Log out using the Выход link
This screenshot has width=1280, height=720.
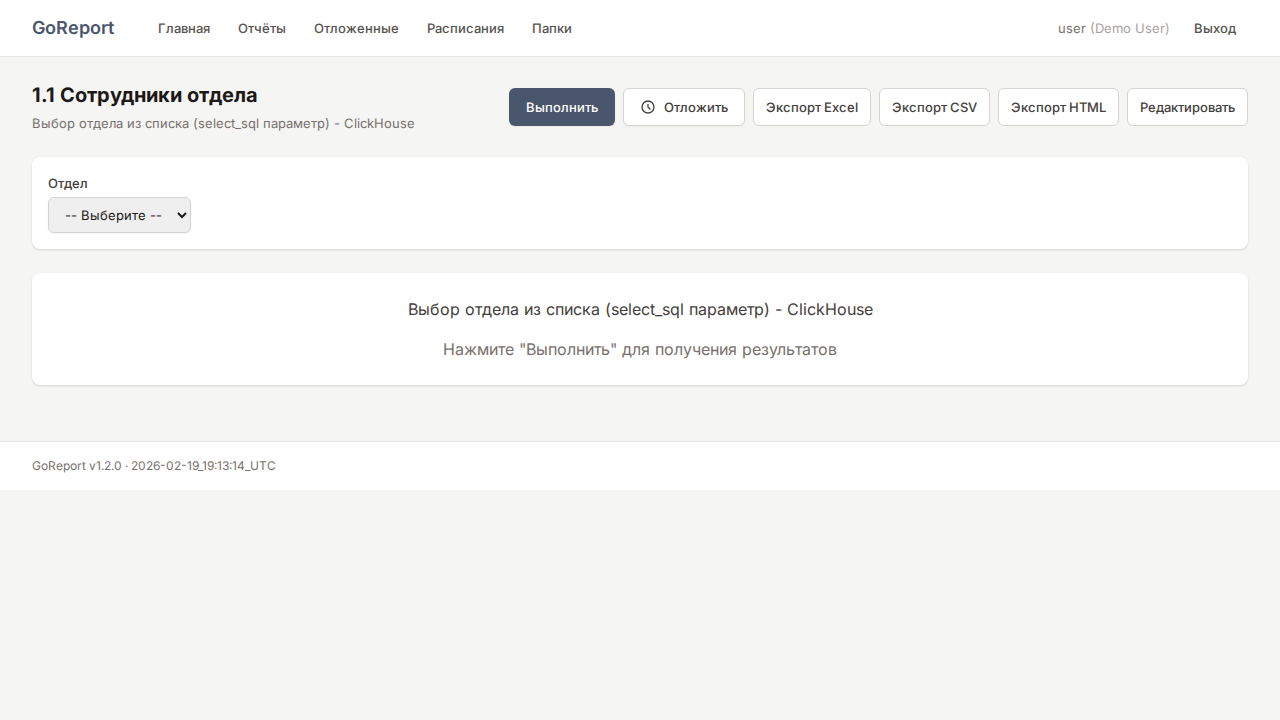(x=1215, y=28)
